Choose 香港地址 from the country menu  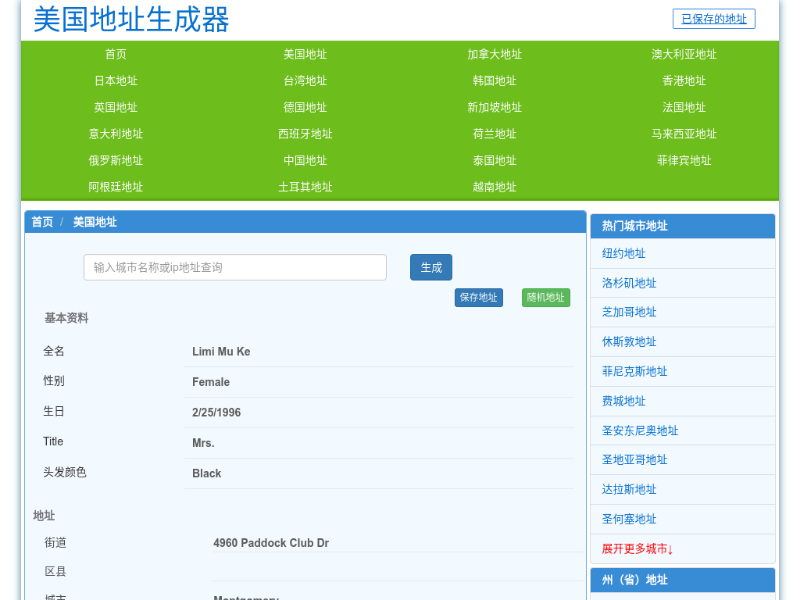pyautogui.click(x=684, y=81)
